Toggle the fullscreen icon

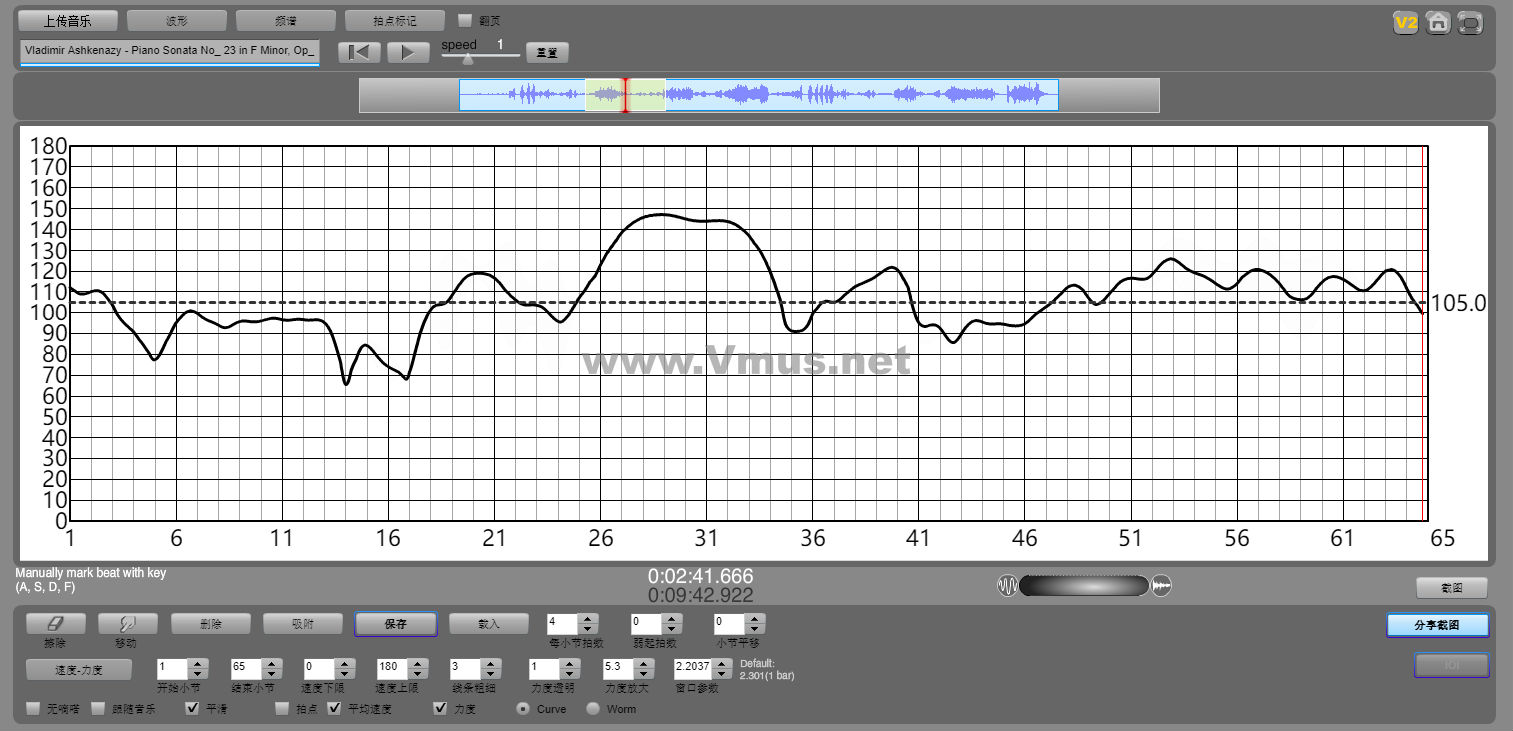(1470, 23)
